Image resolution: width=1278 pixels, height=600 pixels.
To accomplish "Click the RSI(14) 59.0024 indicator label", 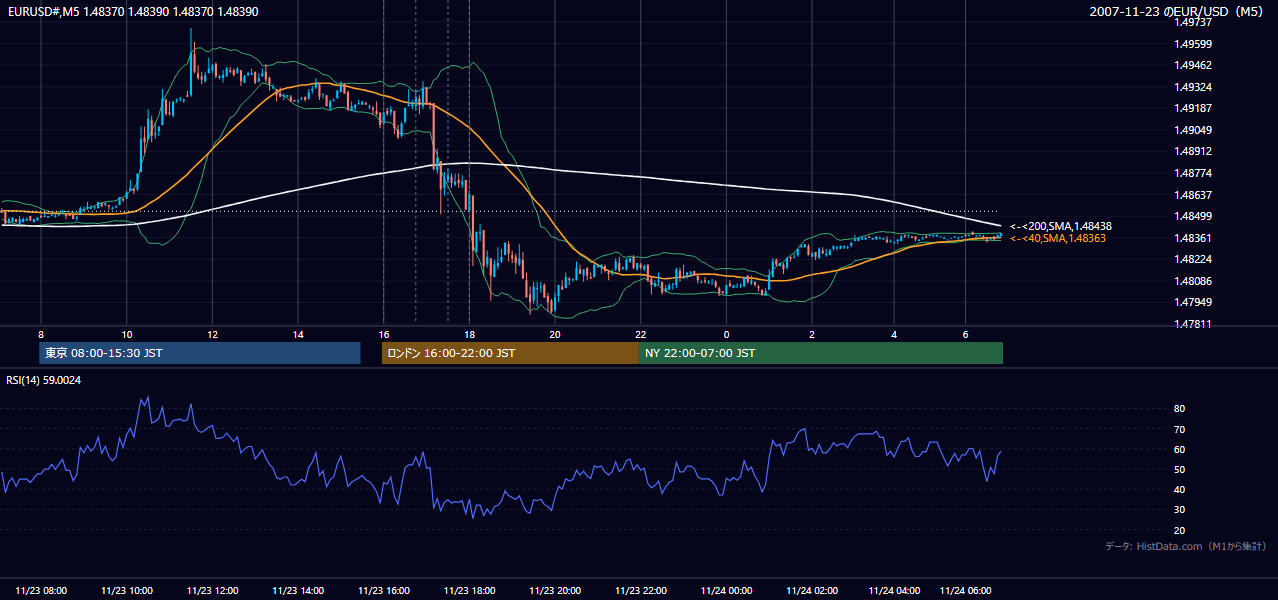I will pos(44,380).
